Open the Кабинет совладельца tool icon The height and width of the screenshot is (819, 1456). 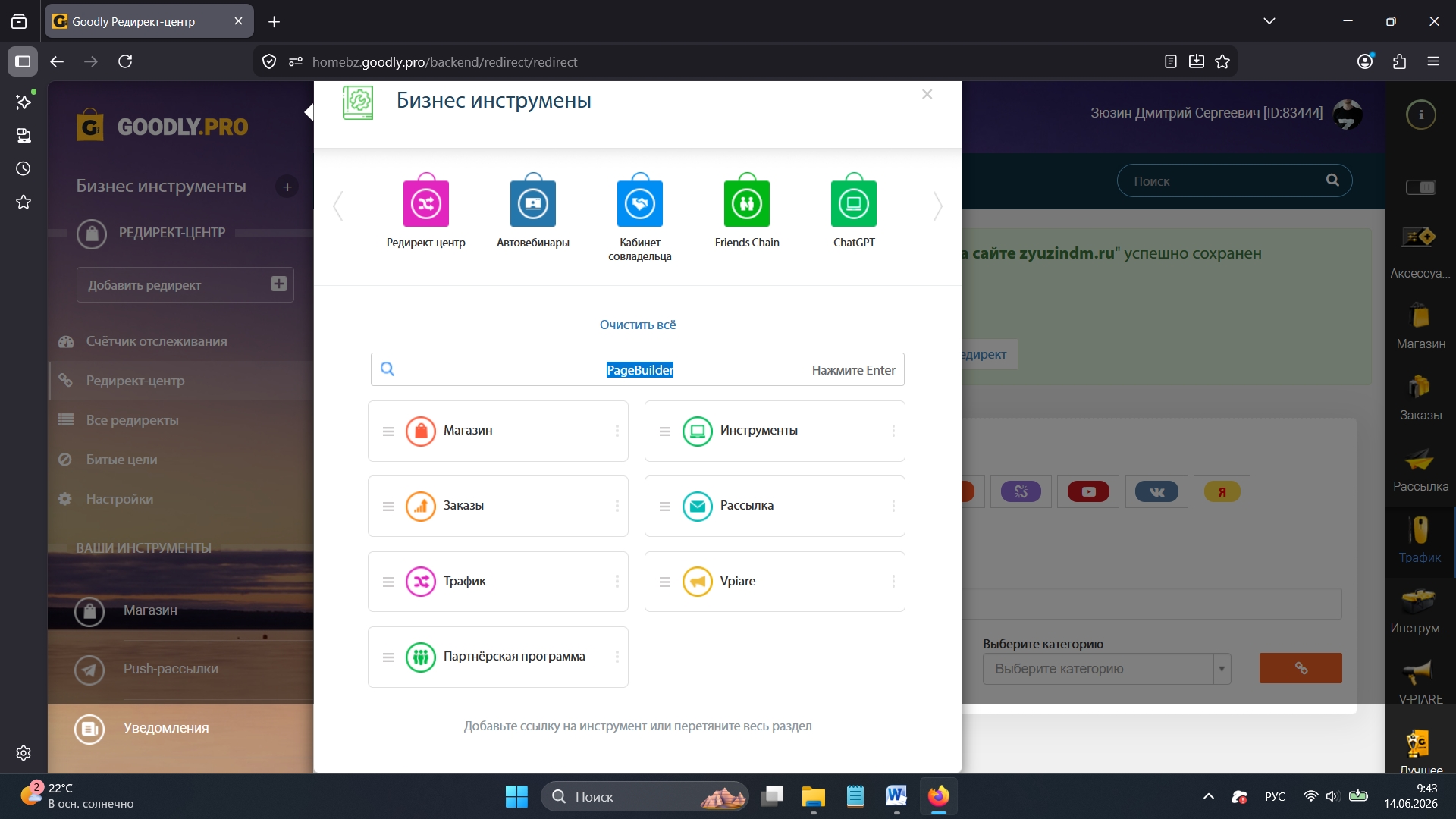[640, 201]
